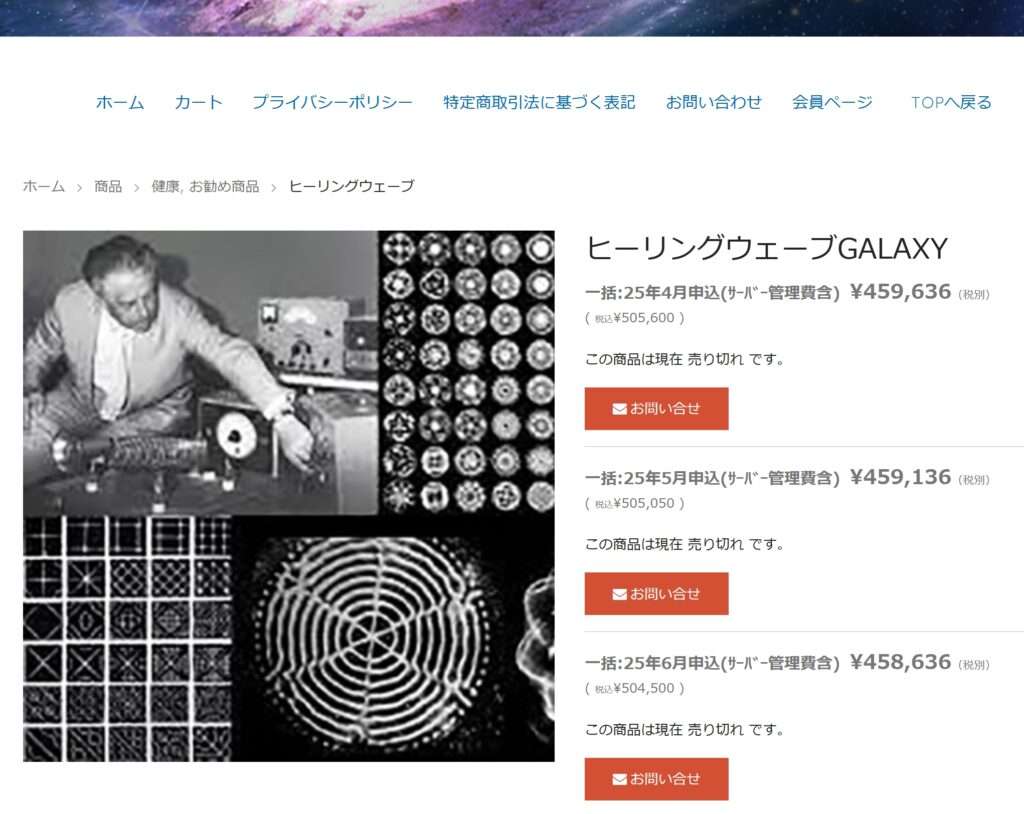Click 健康 breadcrumb category link
Viewport: 1024px width, 814px height.
point(165,186)
